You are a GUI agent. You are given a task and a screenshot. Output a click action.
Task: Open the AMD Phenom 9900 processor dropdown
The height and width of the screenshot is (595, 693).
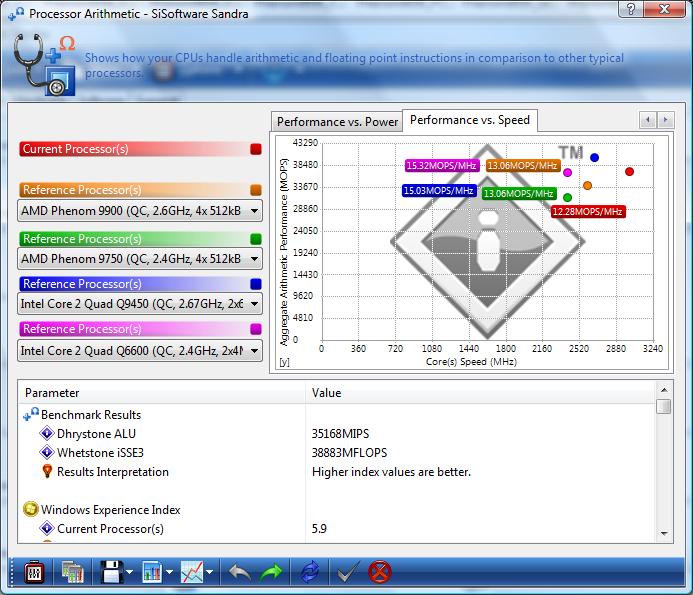point(141,211)
